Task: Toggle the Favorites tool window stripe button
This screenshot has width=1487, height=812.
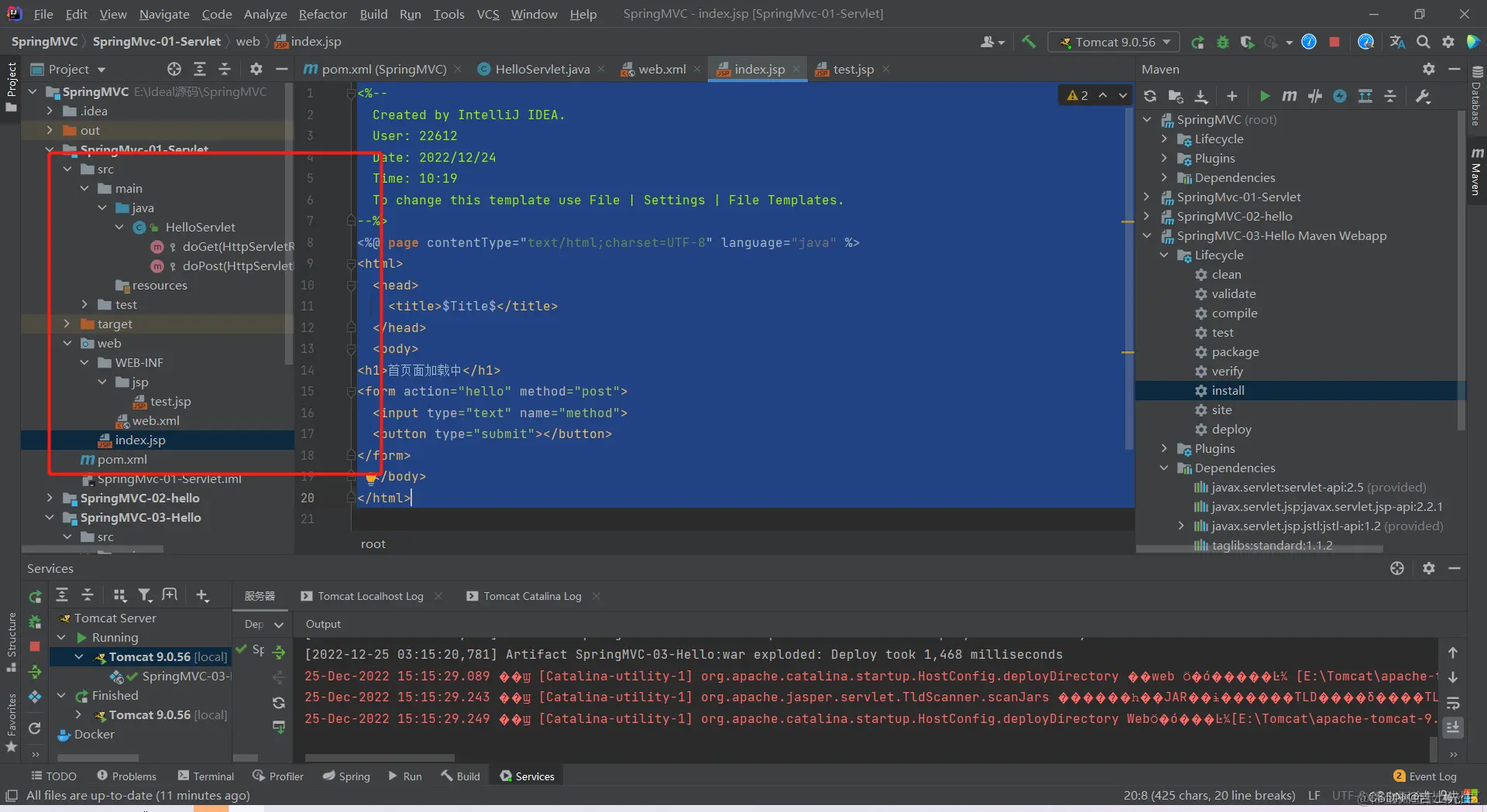Action: (x=11, y=723)
